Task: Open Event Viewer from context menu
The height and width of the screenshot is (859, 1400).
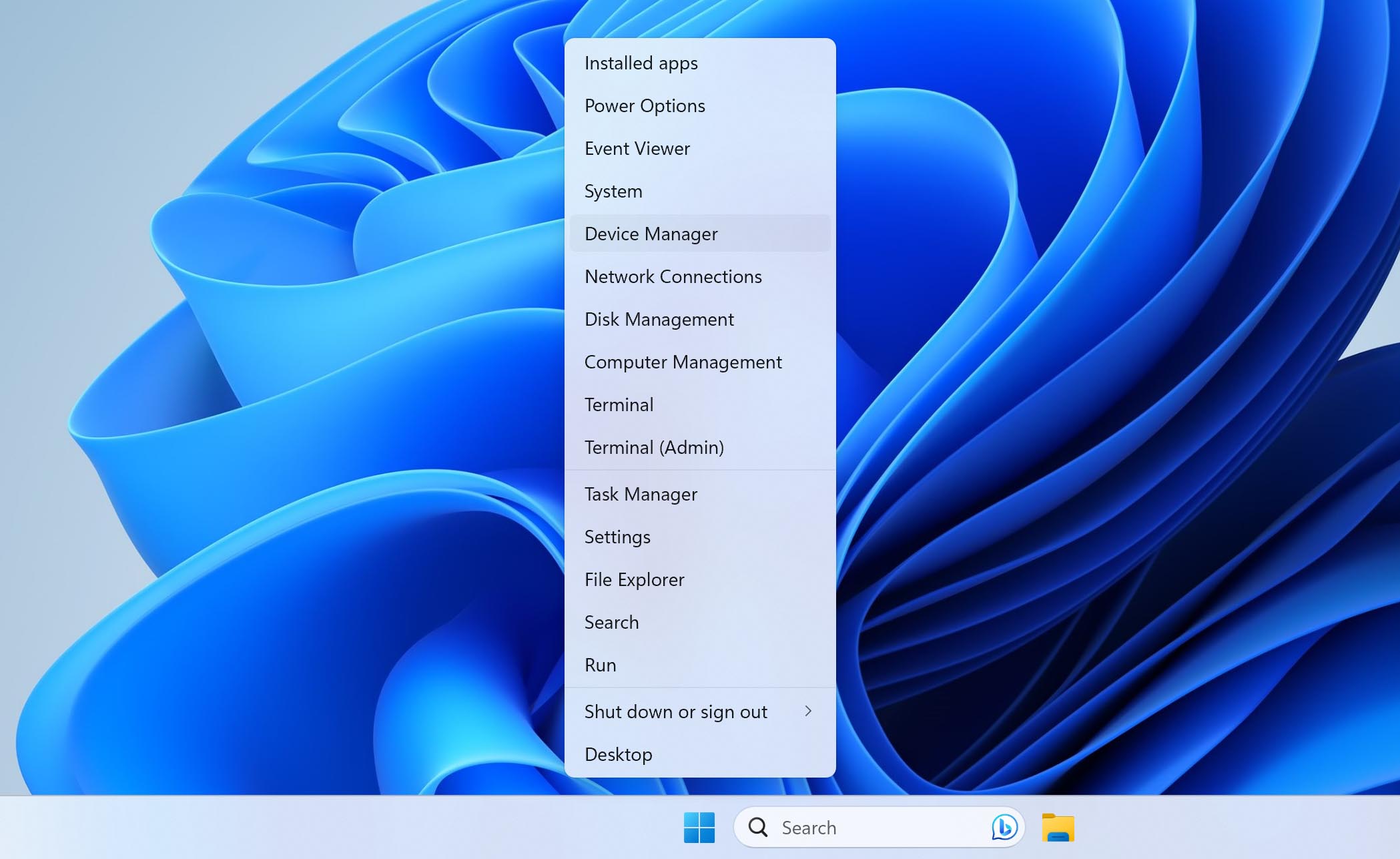Action: (x=637, y=147)
